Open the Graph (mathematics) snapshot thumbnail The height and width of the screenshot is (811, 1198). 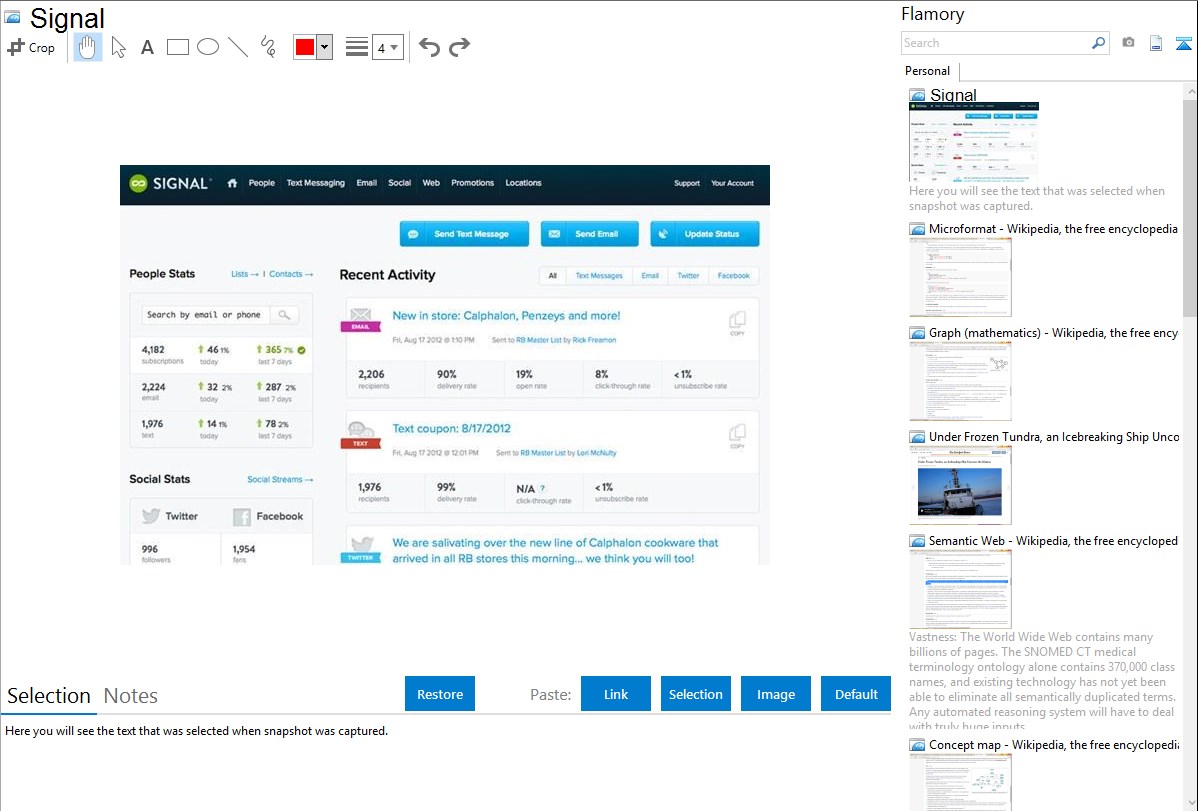pos(960,381)
